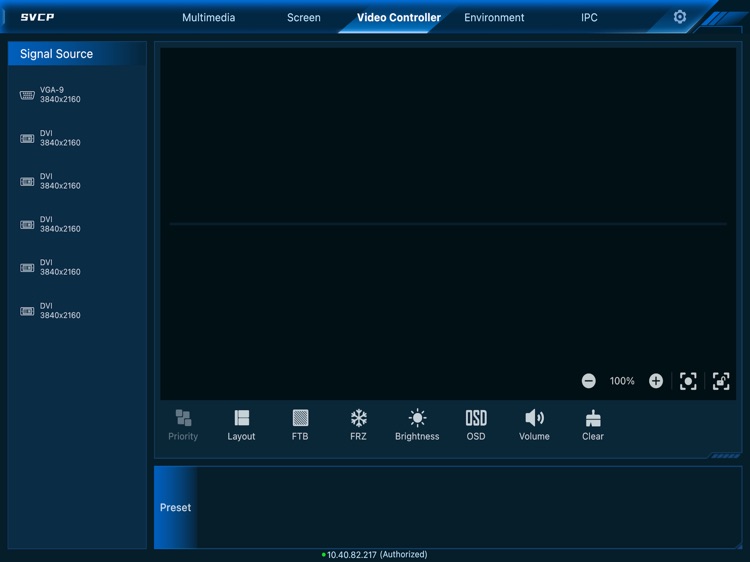Zoom in with the plus icon
The image size is (750, 562).
pos(656,381)
